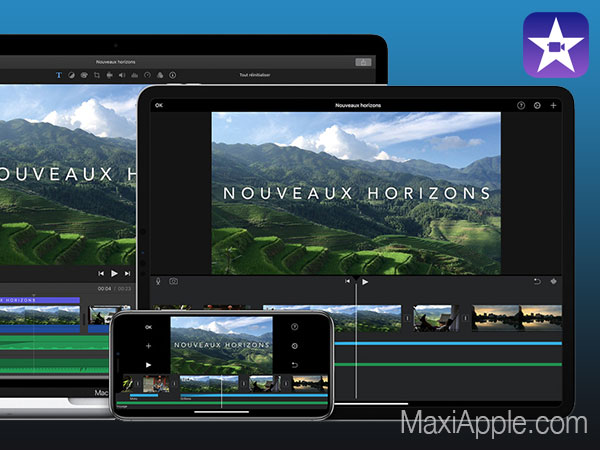Play the movie on the iPhone
This screenshot has height=450, width=600.
pos(148,365)
